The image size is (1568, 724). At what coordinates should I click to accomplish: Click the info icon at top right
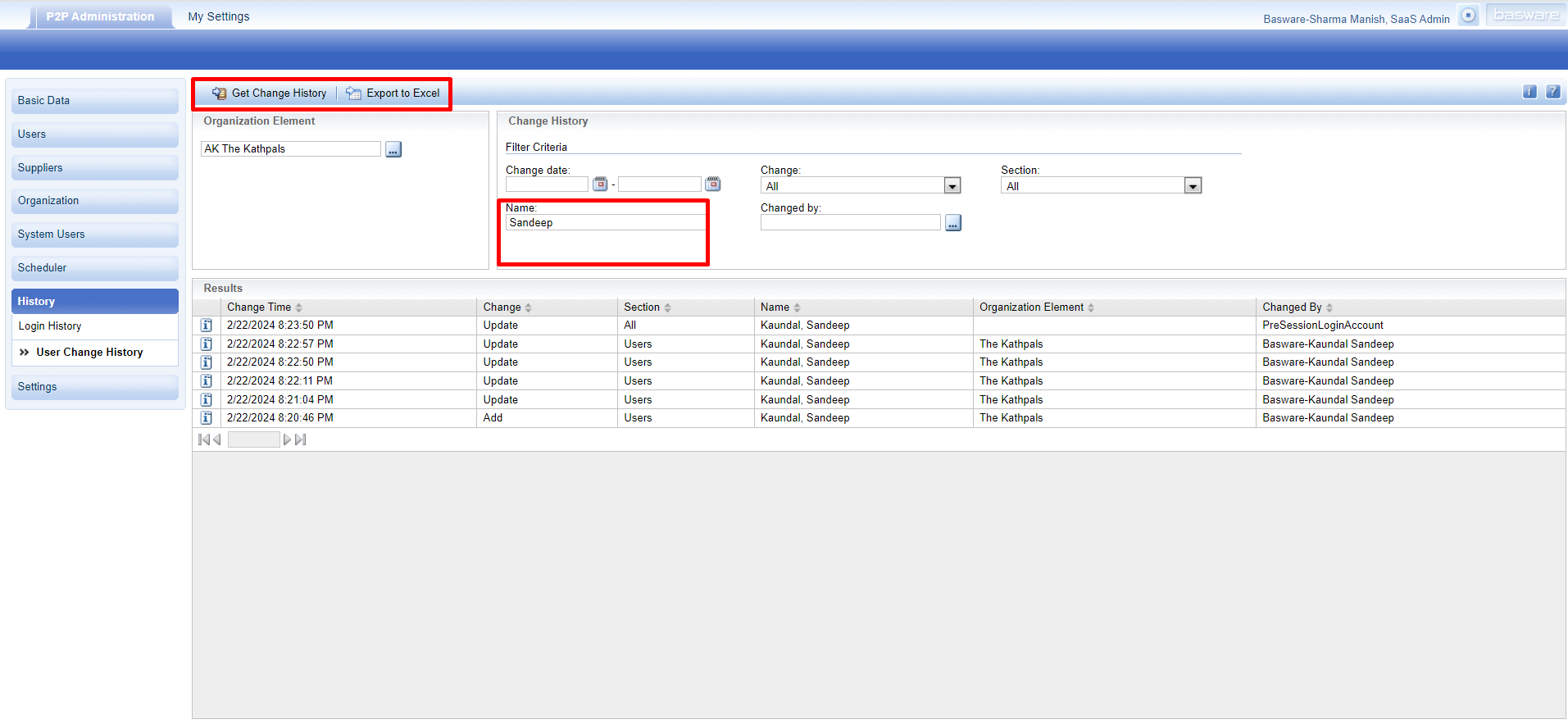pyautogui.click(x=1529, y=92)
